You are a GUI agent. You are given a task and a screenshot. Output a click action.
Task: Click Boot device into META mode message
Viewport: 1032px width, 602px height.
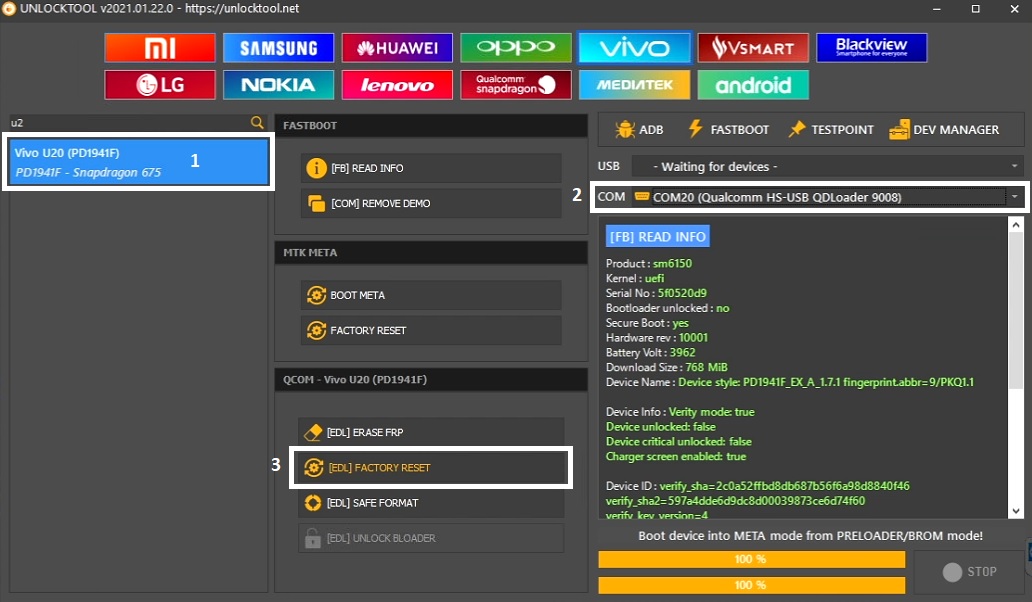point(811,536)
